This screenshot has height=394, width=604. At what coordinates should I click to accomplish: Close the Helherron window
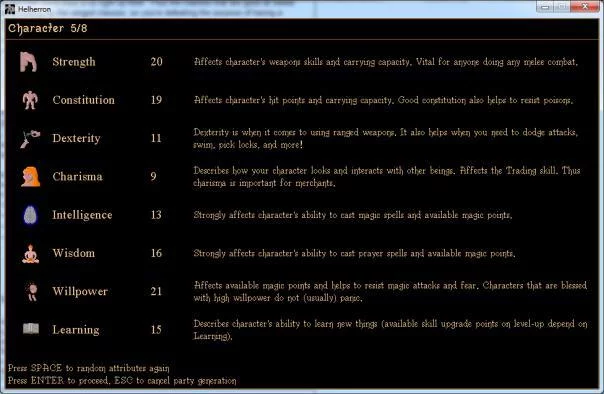pos(584,7)
